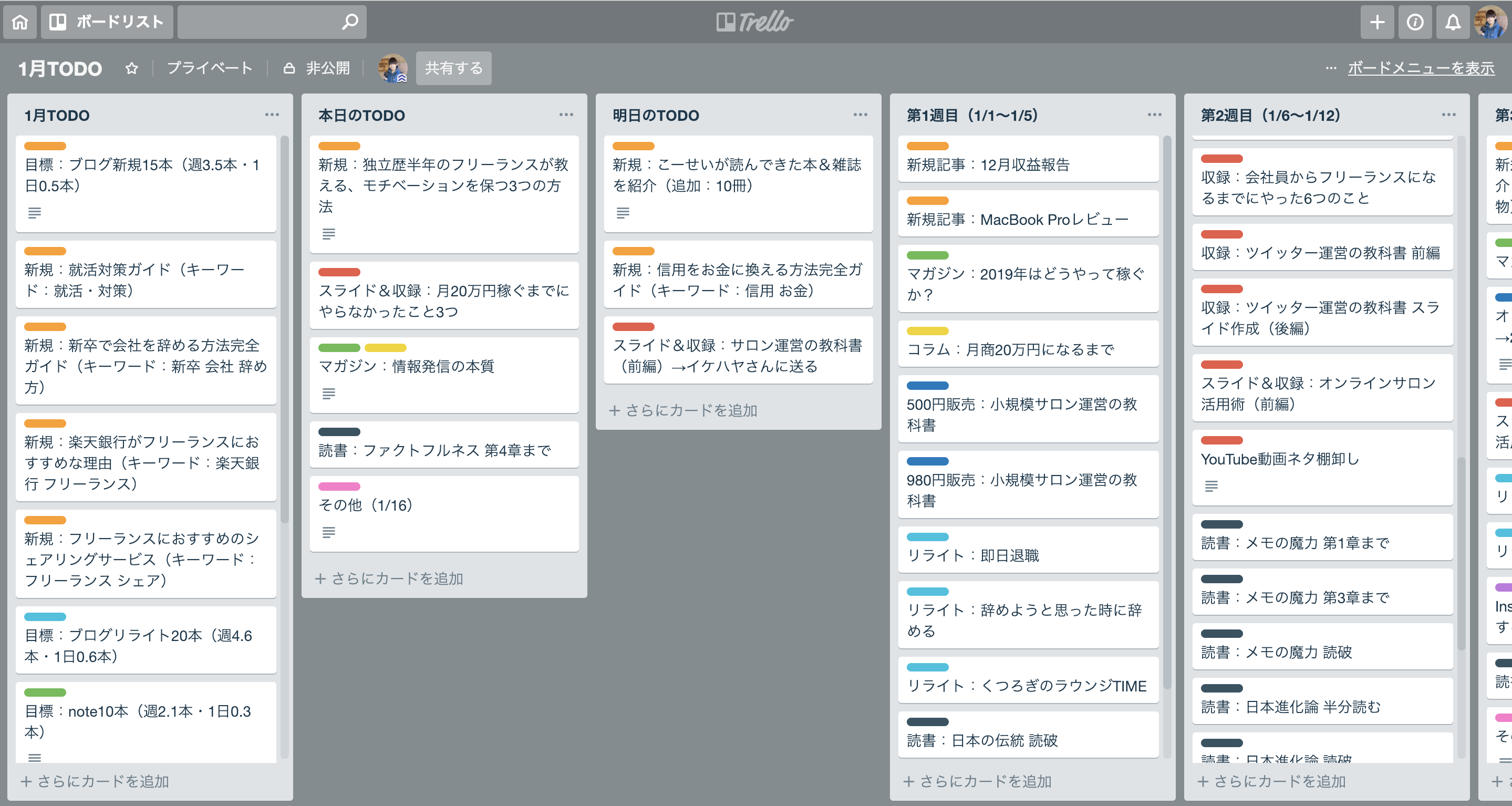
Task: Open the ボードリスト boards button
Action: 107,22
